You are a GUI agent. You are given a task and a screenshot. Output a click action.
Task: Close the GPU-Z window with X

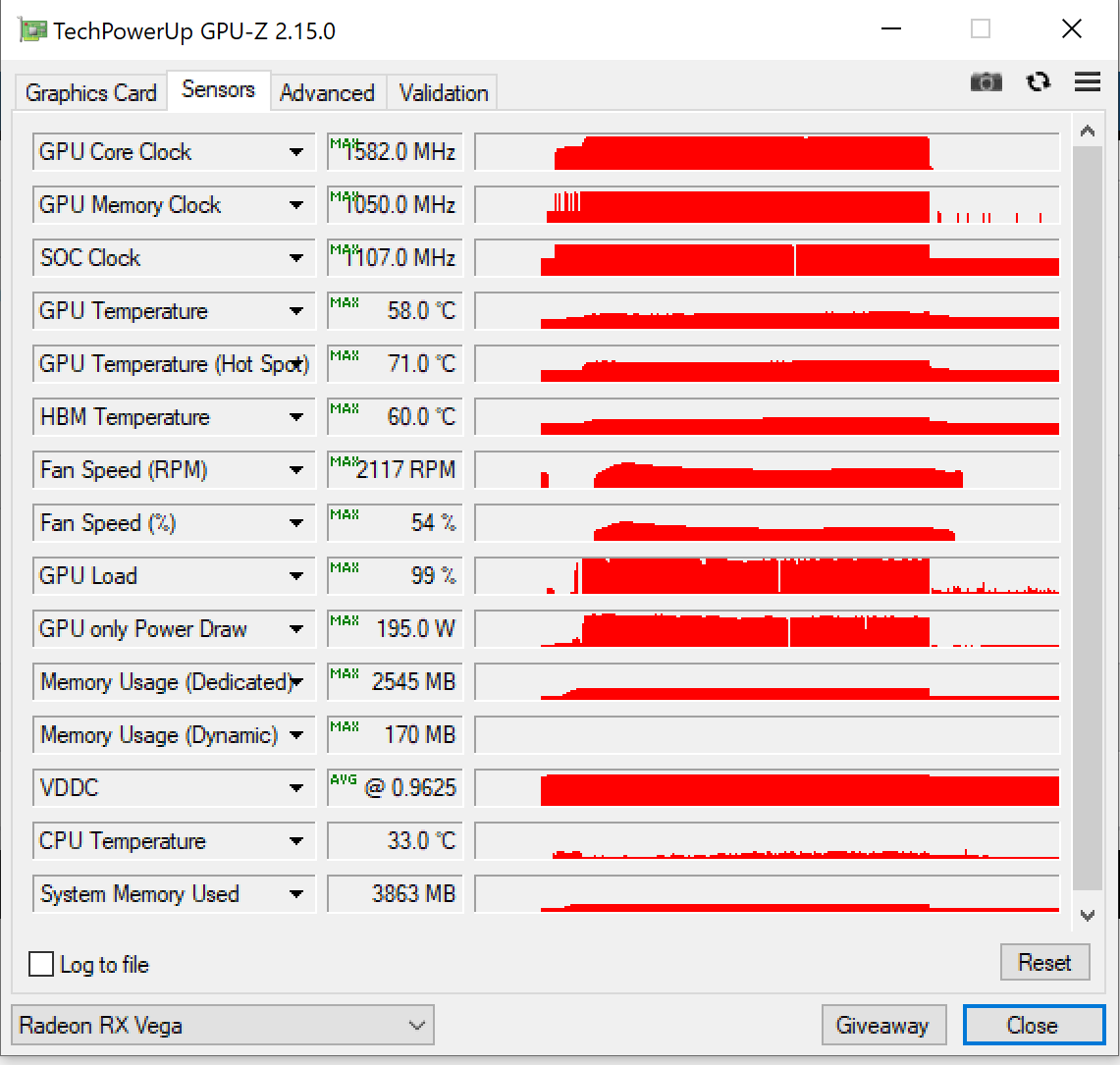[x=1072, y=29]
